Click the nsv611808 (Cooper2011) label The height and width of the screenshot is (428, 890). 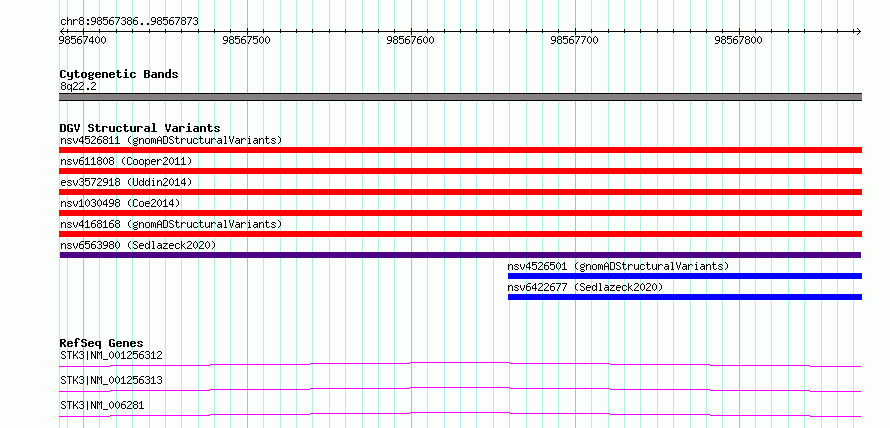coord(126,161)
